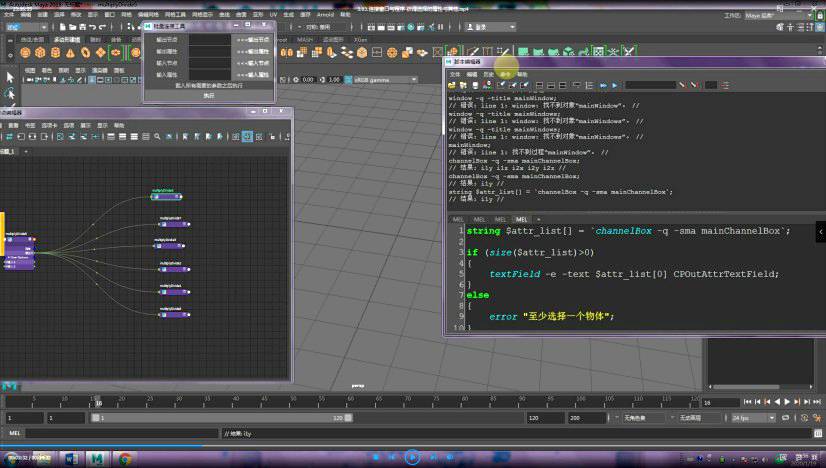
Task: Open the 24 fps frame rate dropdown
Action: (753, 417)
